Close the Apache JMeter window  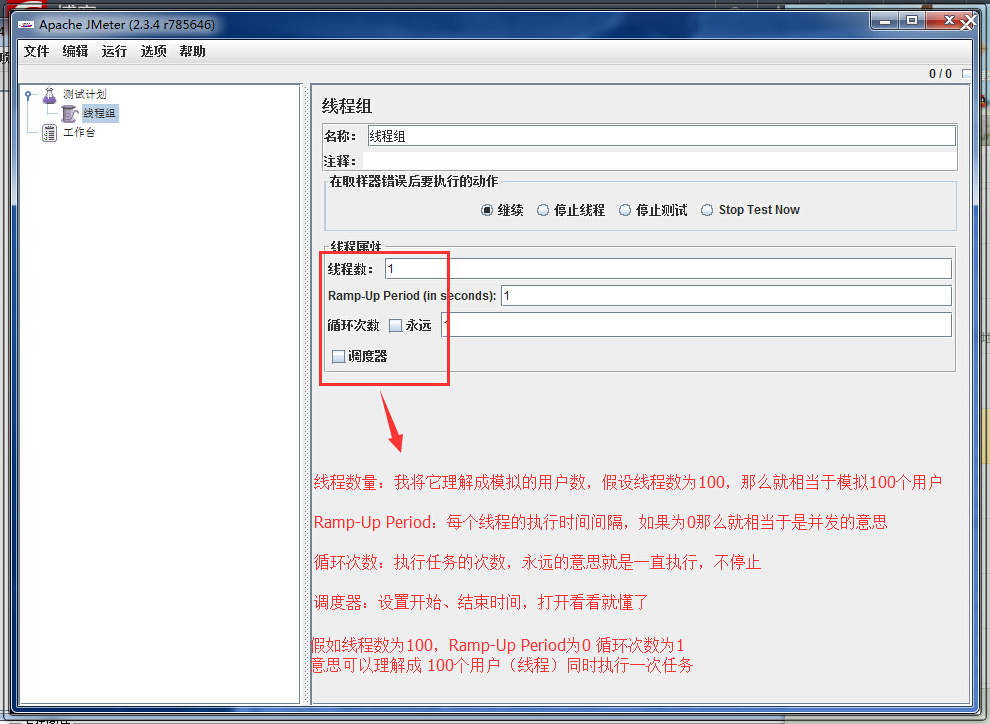[951, 21]
